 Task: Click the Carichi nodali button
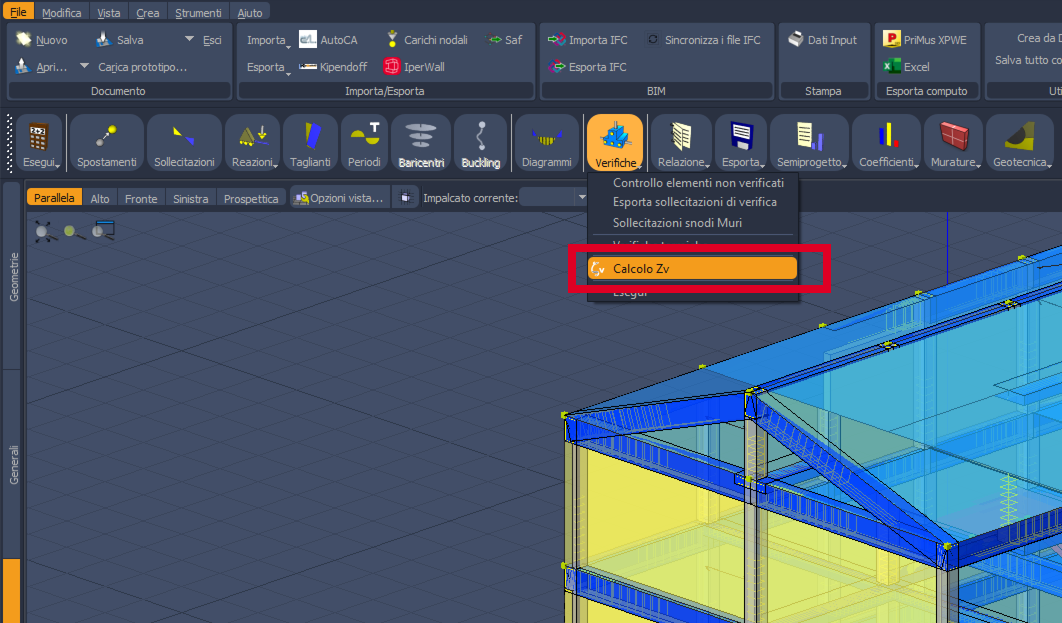click(427, 40)
